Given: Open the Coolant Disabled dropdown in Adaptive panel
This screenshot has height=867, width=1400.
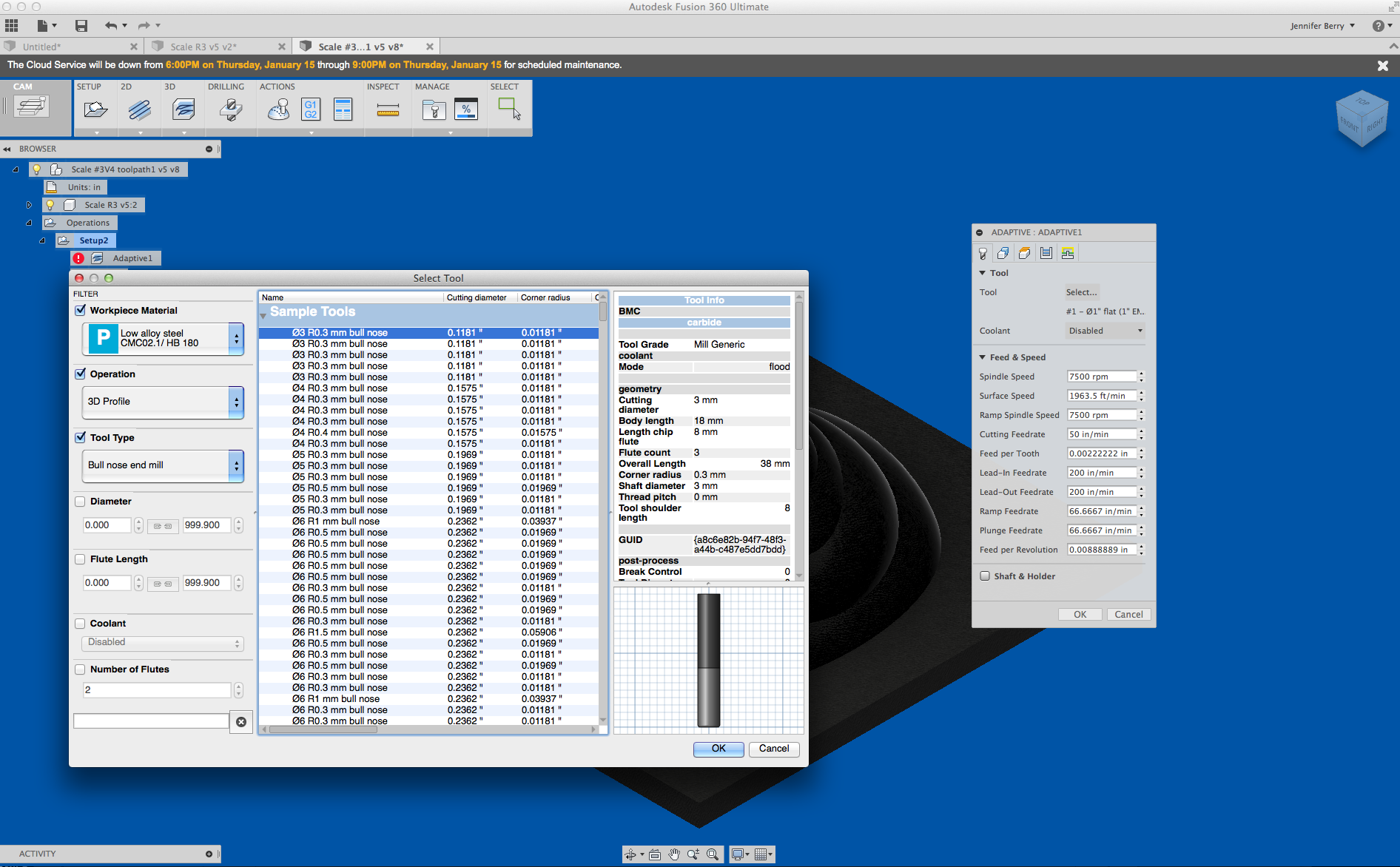Looking at the screenshot, I should (x=1105, y=331).
